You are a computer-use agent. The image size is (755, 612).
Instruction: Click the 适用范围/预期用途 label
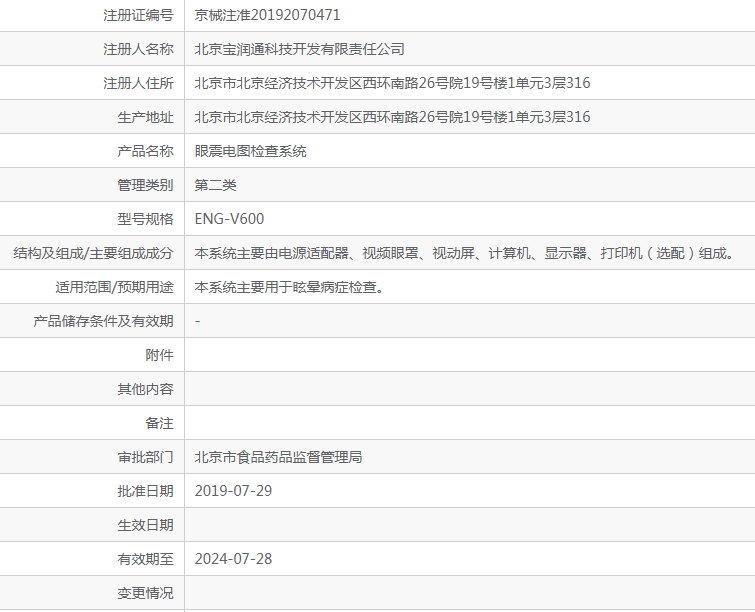115,287
